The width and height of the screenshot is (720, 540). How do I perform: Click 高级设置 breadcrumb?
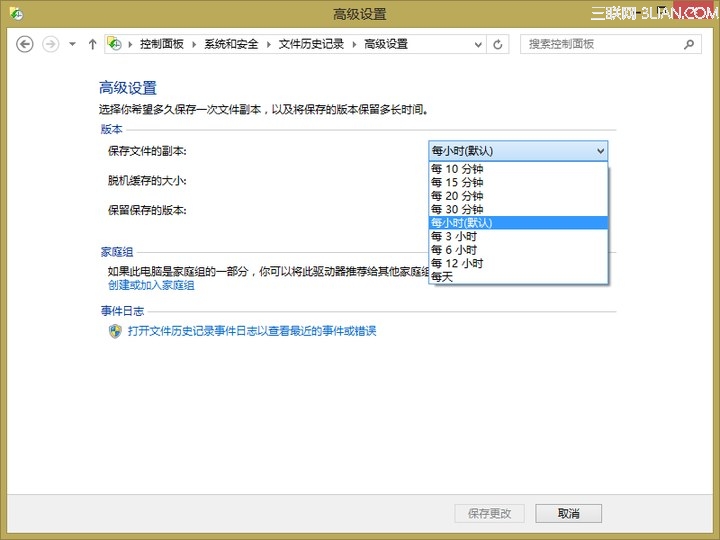coord(386,44)
